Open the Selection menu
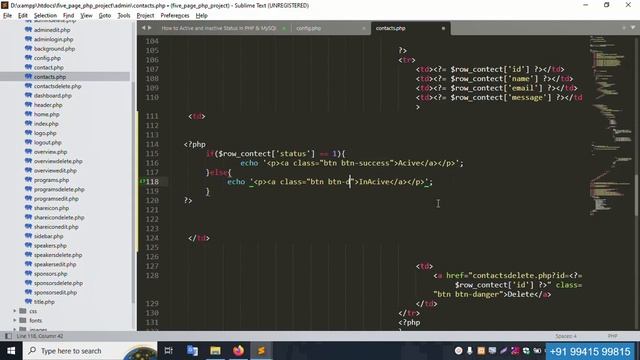Image resolution: width=640 pixels, height=360 pixels. tap(45, 16)
